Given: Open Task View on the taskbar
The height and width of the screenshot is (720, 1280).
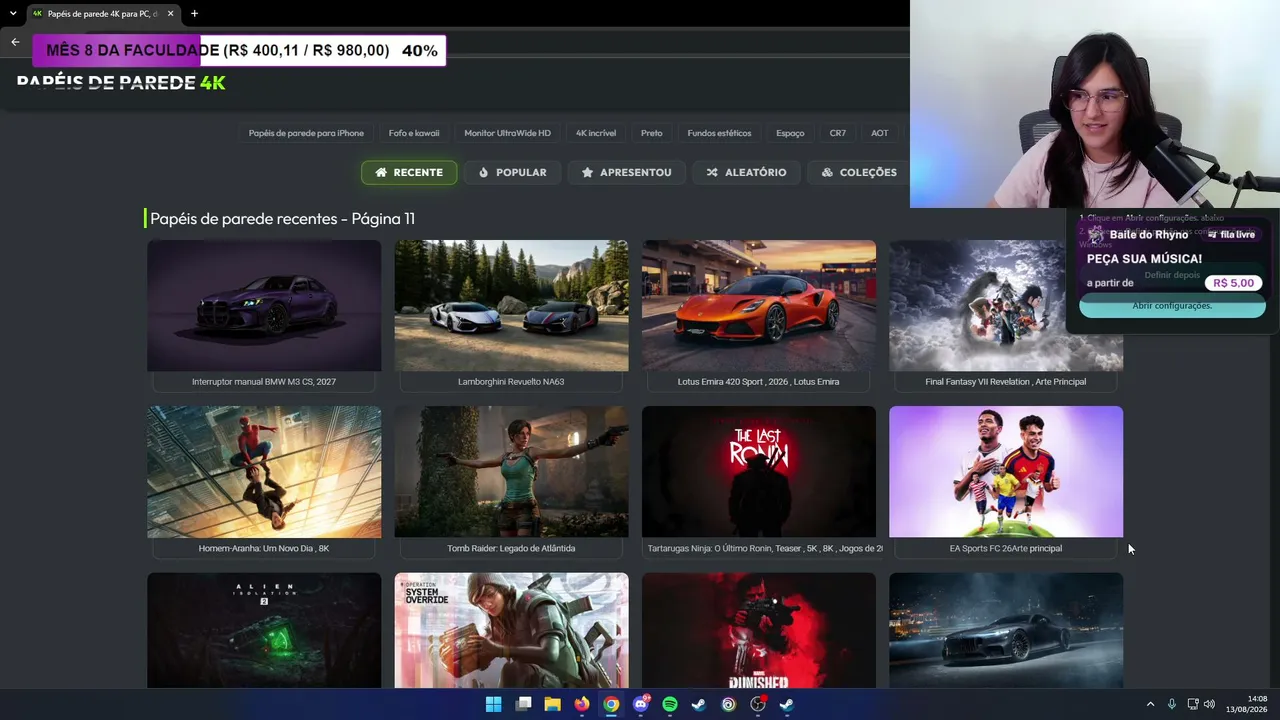Looking at the screenshot, I should click(x=523, y=704).
